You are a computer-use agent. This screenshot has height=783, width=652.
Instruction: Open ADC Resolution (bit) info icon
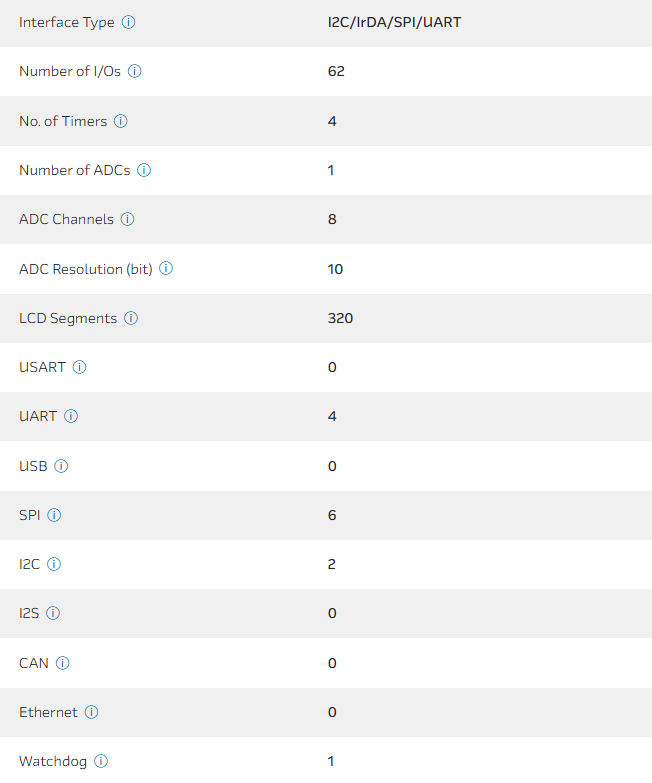pos(166,269)
